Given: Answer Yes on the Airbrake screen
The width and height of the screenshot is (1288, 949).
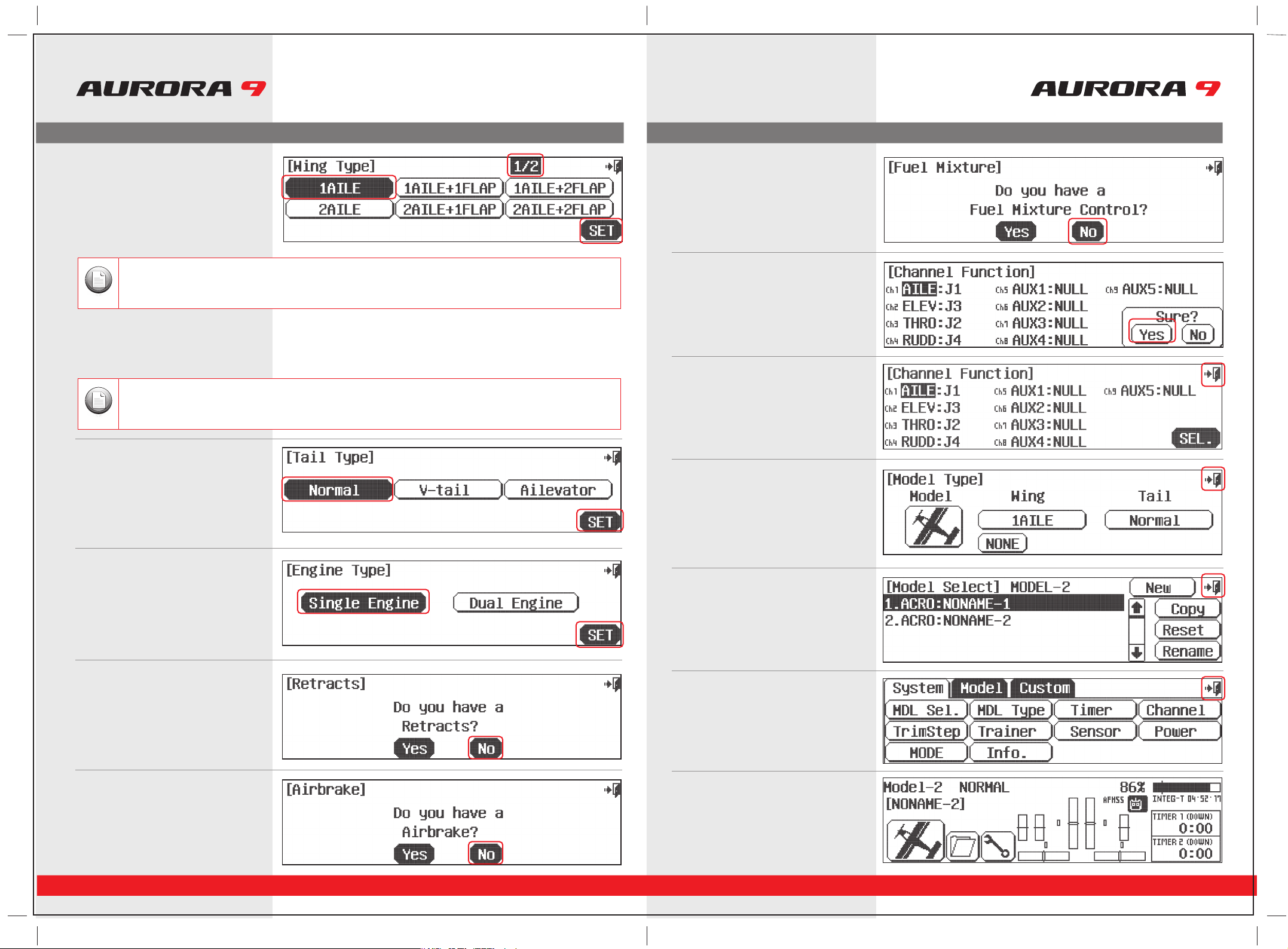Looking at the screenshot, I should (x=414, y=855).
